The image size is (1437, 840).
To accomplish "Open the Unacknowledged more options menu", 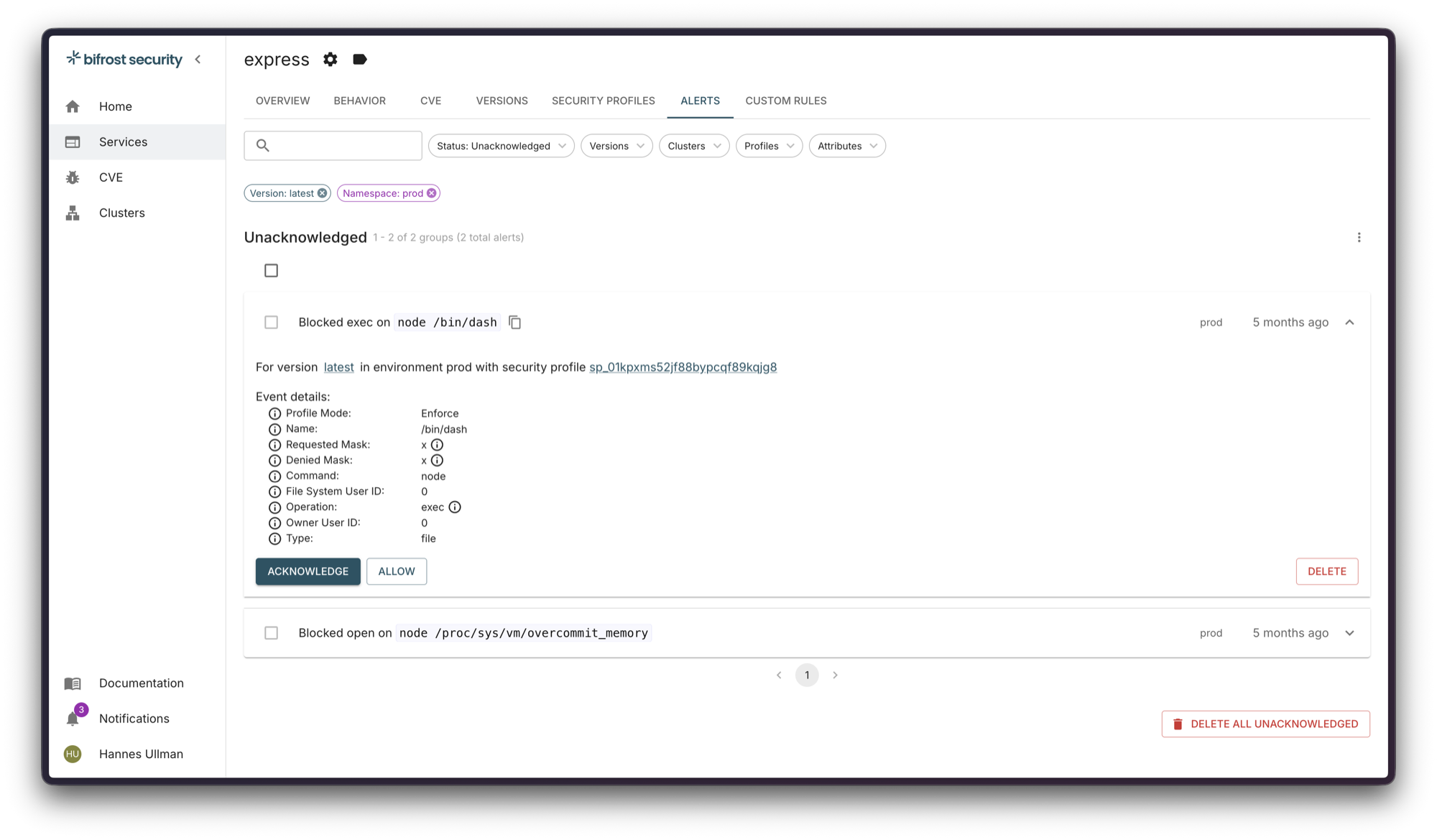I will pos(1359,237).
